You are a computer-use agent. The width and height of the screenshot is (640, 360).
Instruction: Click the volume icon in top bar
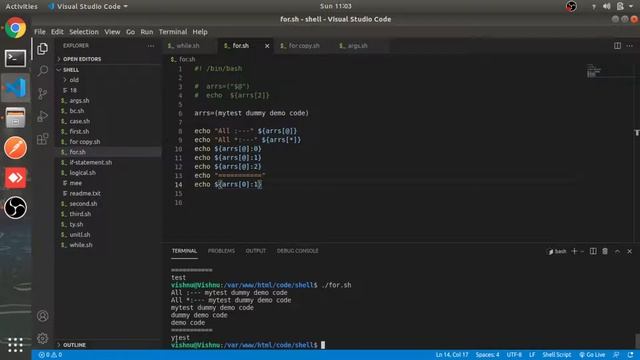pos(607,6)
